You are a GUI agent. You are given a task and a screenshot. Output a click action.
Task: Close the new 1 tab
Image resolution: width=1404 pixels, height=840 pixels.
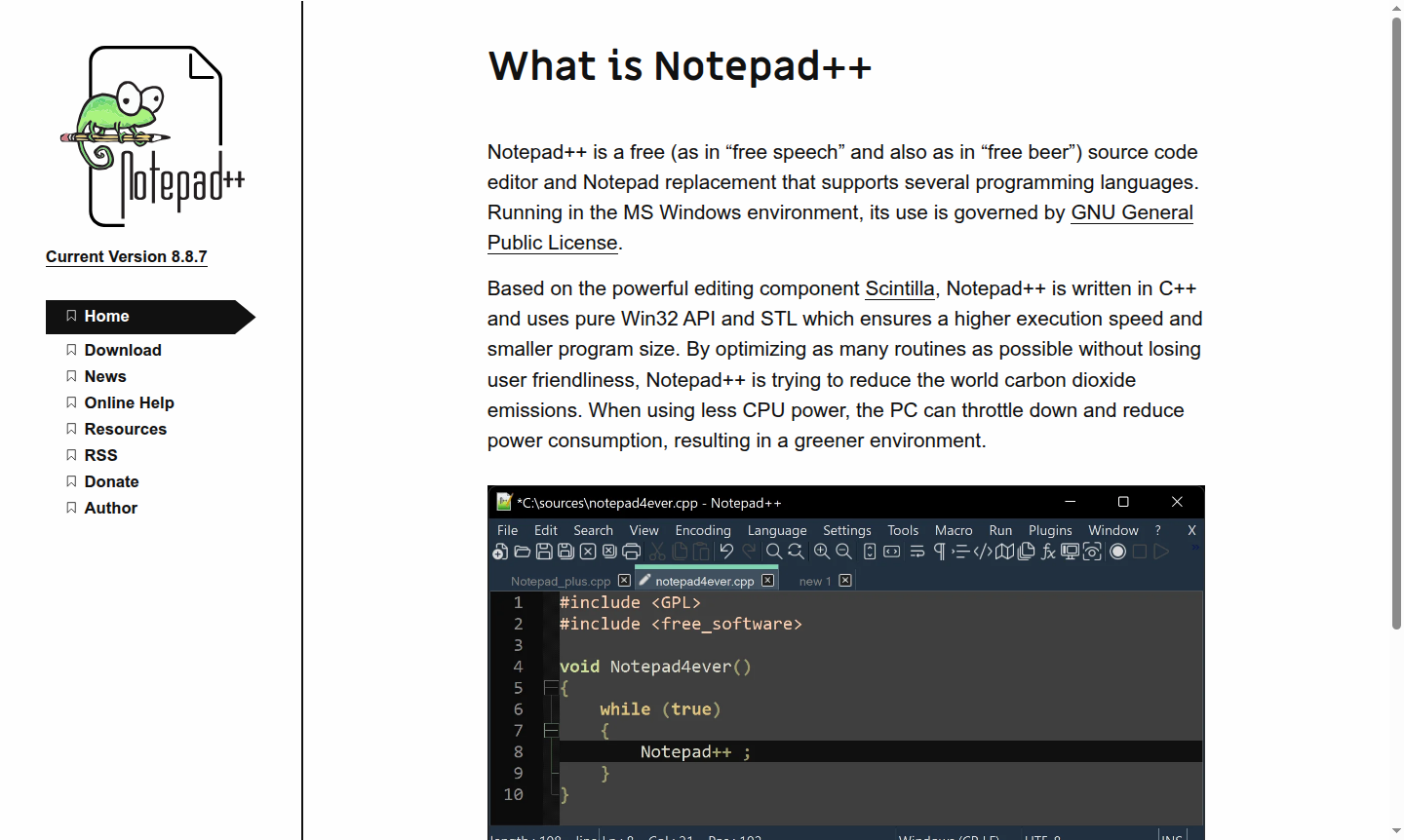[x=844, y=579]
